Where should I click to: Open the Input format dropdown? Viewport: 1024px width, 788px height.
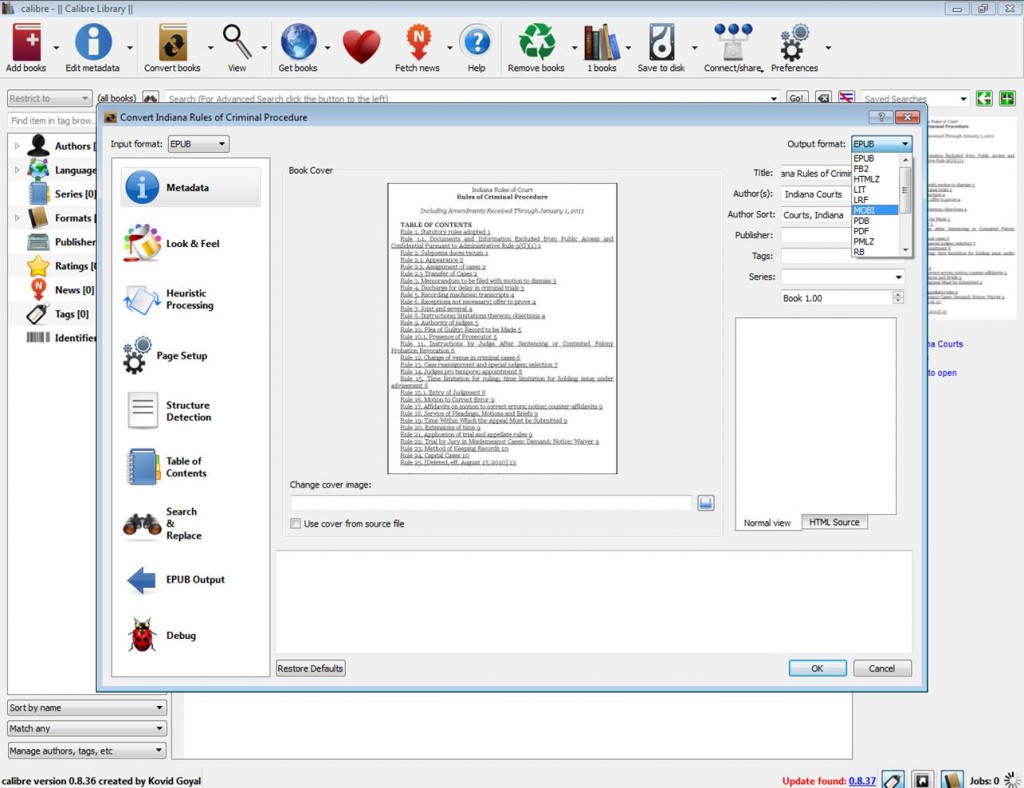(x=199, y=144)
